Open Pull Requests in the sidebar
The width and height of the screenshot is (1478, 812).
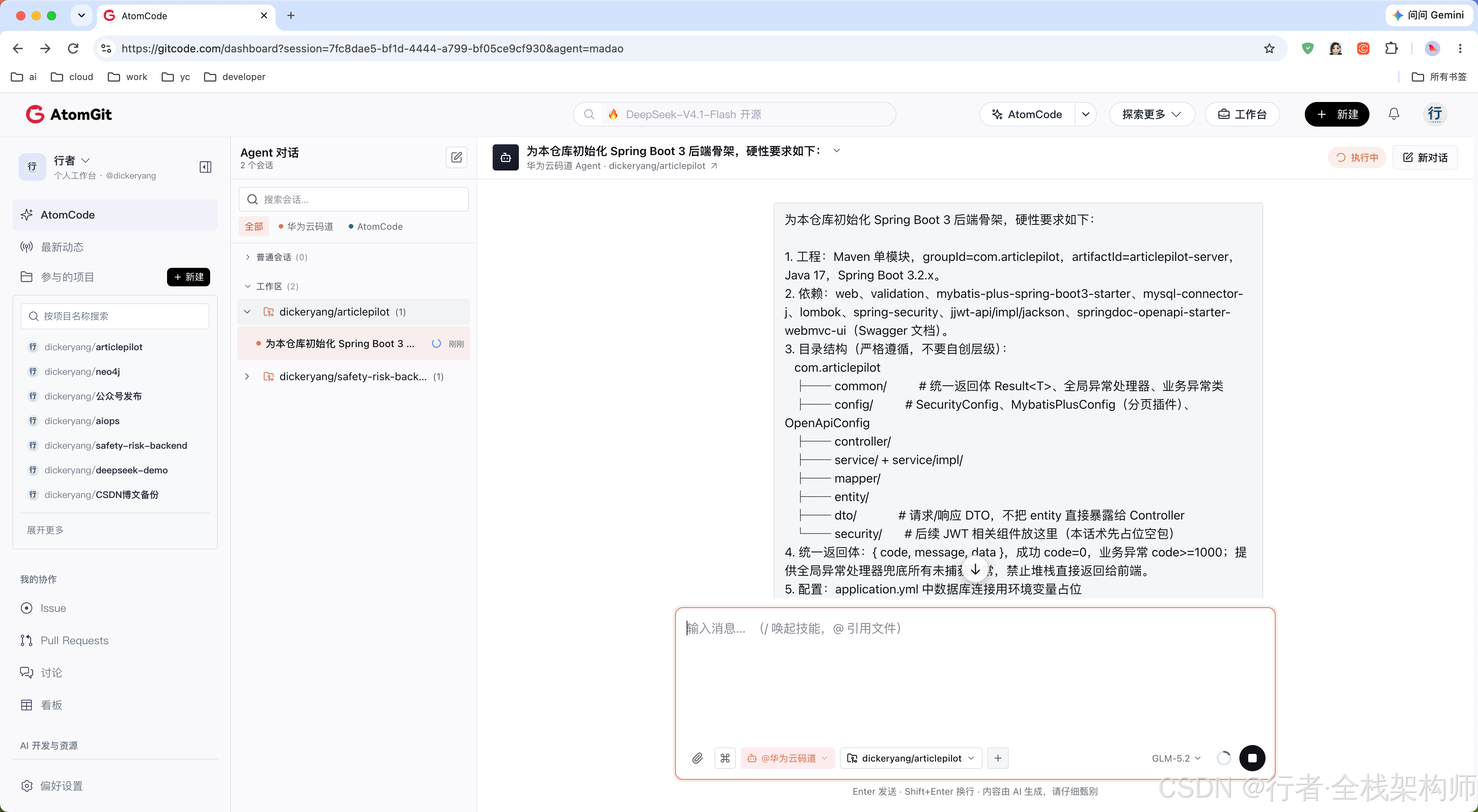pyautogui.click(x=74, y=640)
